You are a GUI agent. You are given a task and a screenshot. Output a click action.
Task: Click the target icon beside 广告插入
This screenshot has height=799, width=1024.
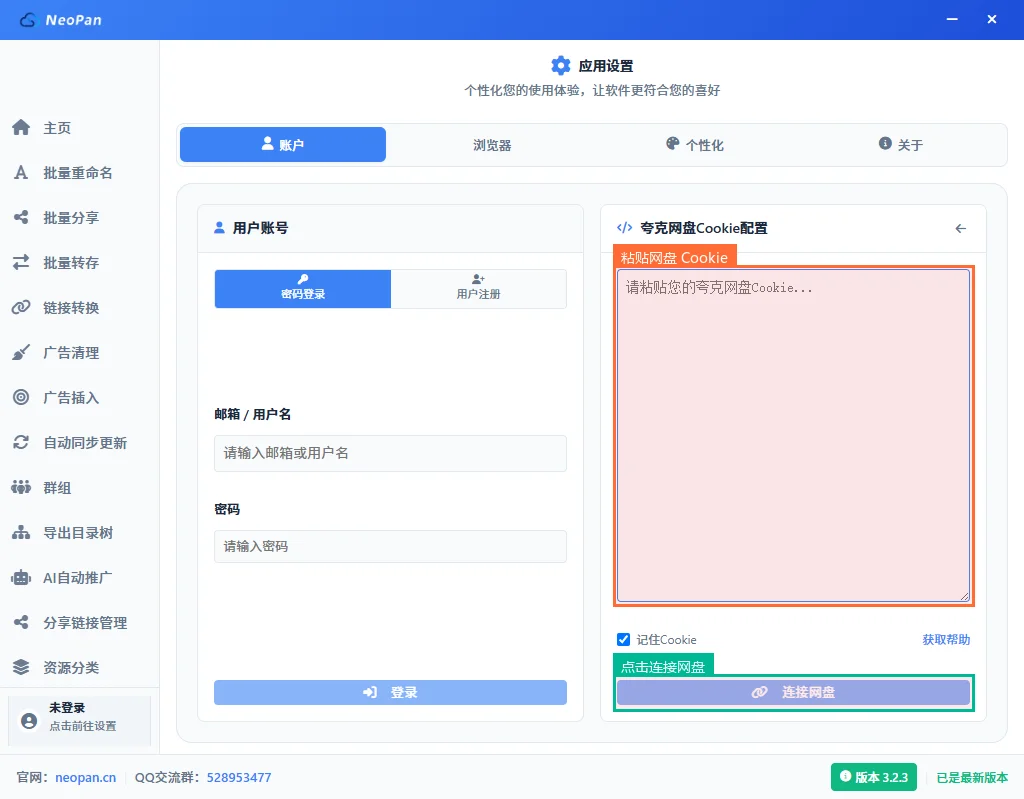21,397
